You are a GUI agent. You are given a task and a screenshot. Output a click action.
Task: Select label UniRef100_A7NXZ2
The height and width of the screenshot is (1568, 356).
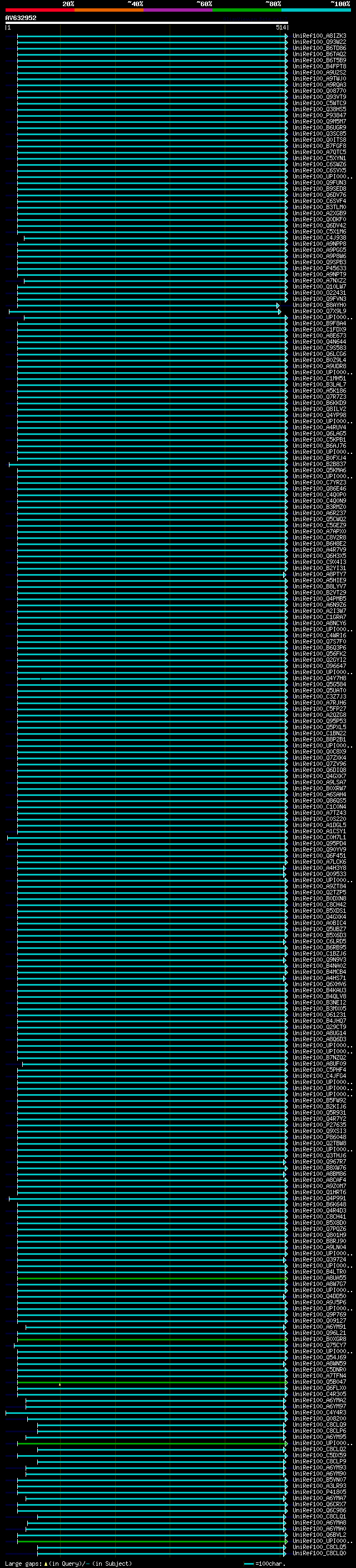319,280
